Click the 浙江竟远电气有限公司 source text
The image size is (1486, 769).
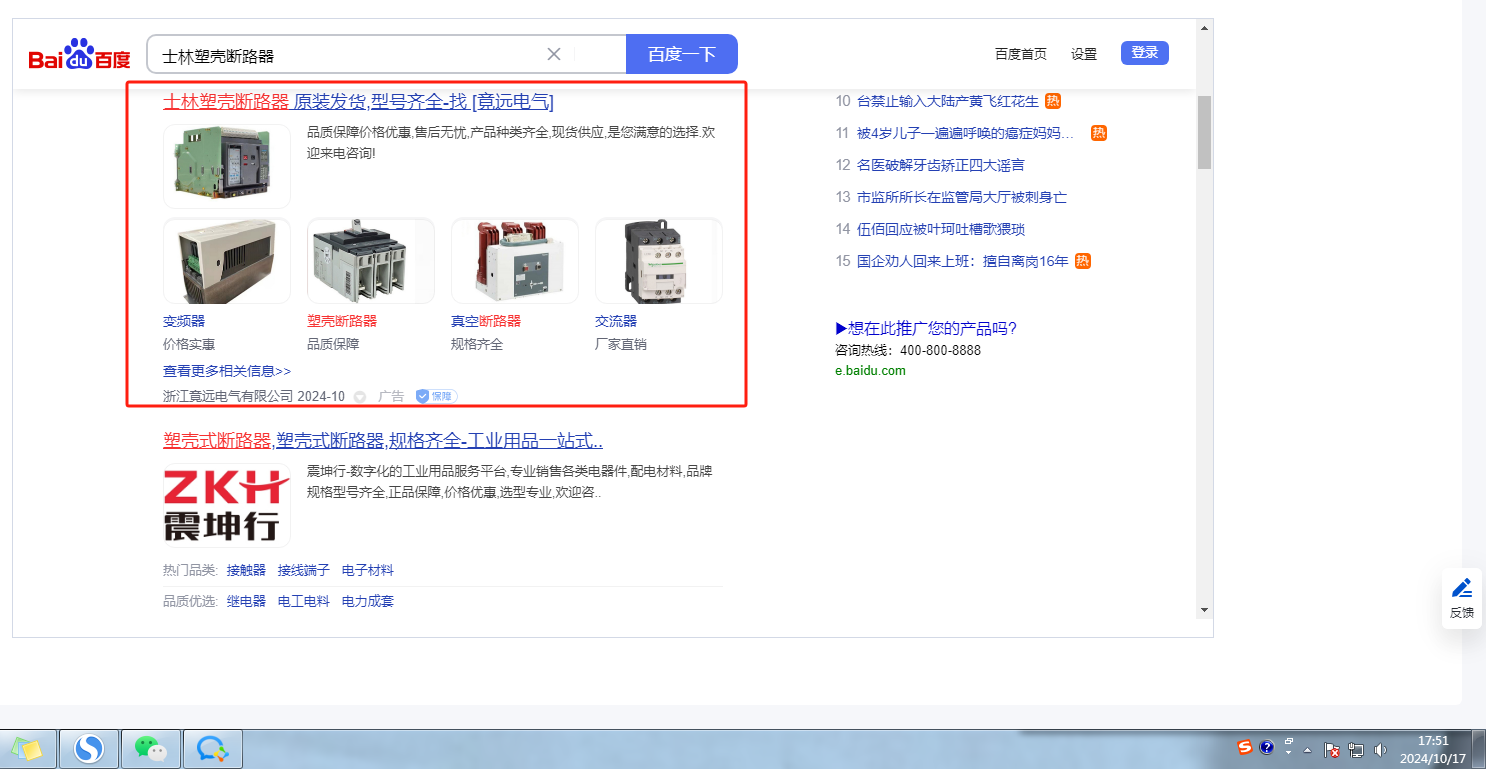[228, 397]
